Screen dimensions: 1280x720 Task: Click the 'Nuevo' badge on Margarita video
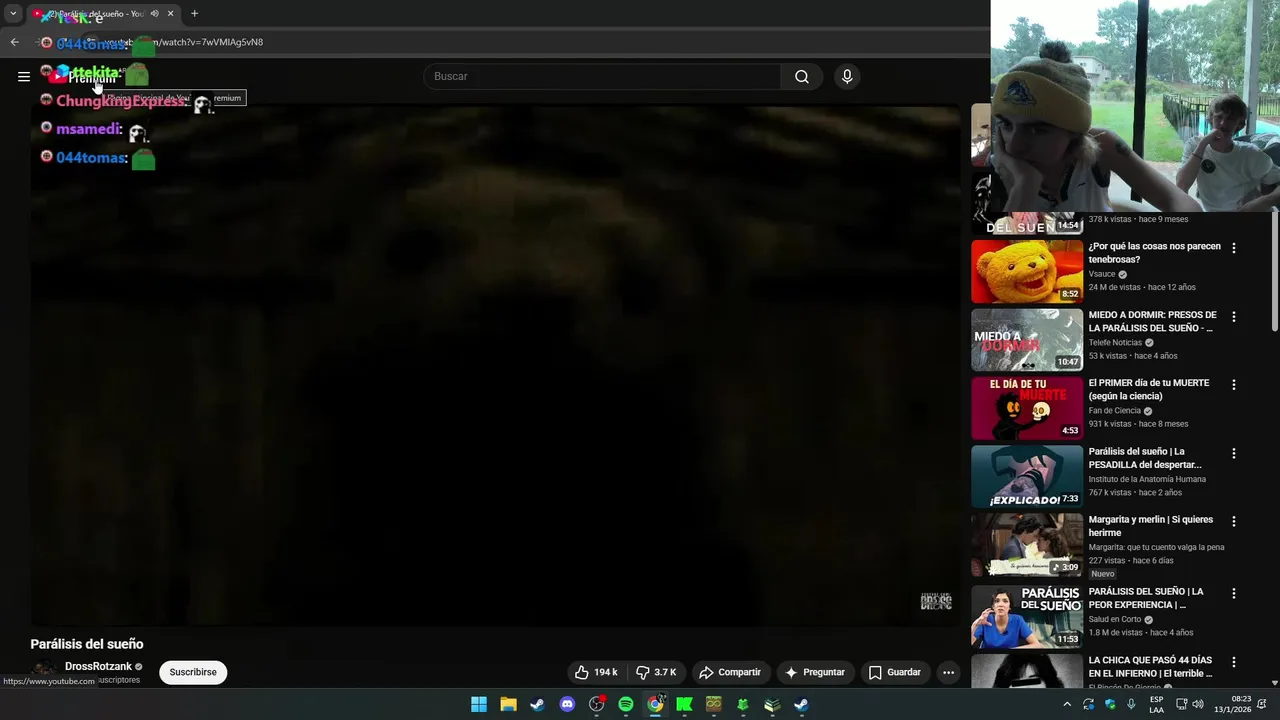coord(1103,574)
